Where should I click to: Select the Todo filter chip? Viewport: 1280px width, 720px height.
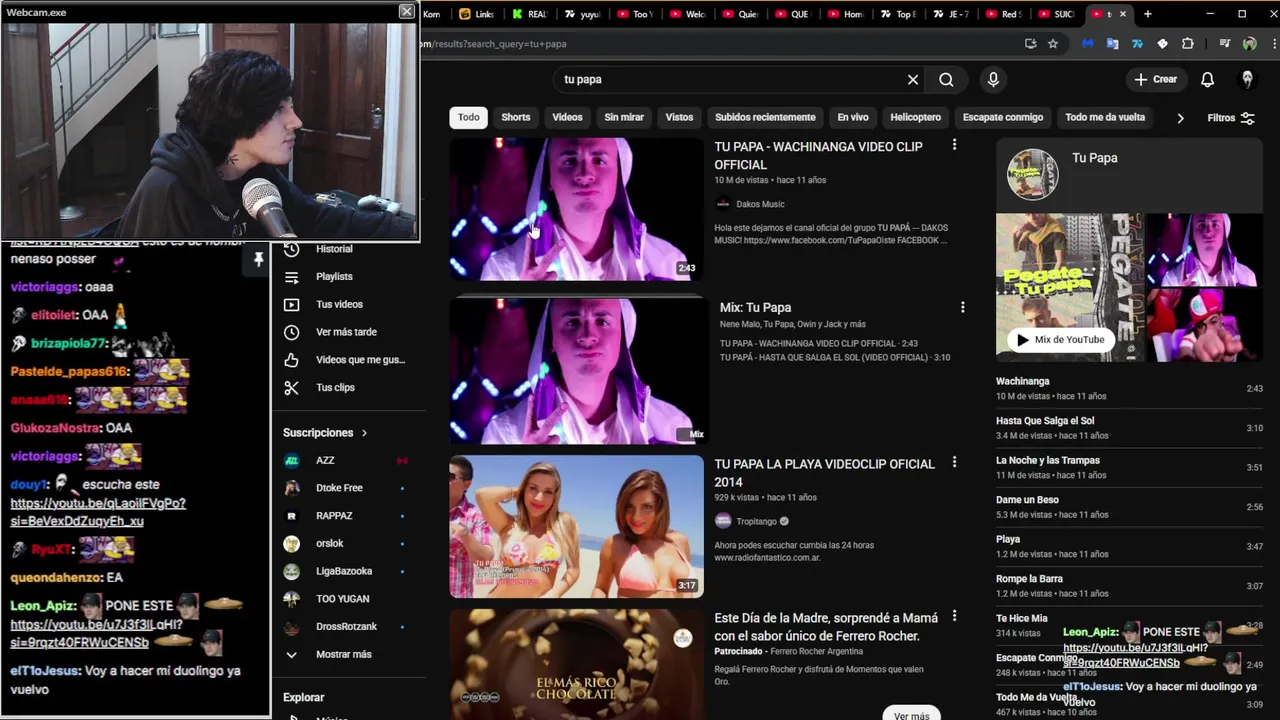[x=469, y=117]
